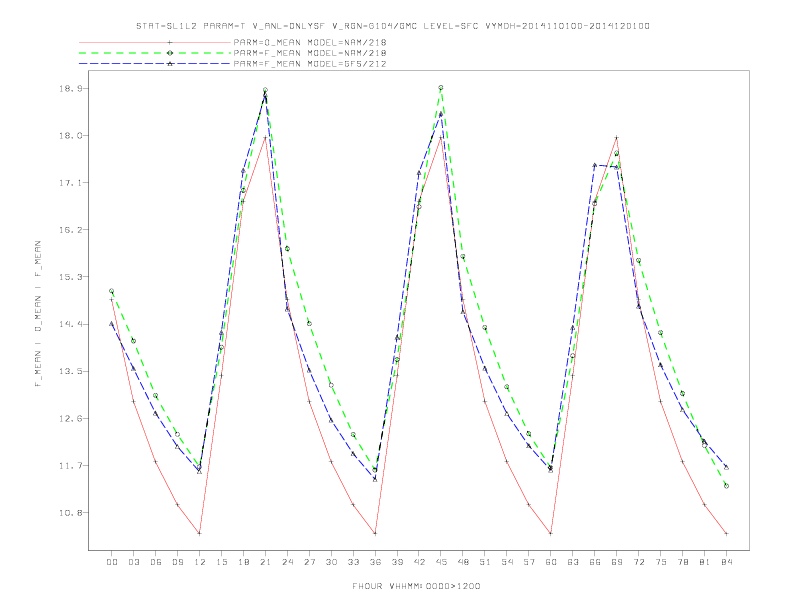
Task: Click x-axis forecast hour label 75
Action: [661, 562]
